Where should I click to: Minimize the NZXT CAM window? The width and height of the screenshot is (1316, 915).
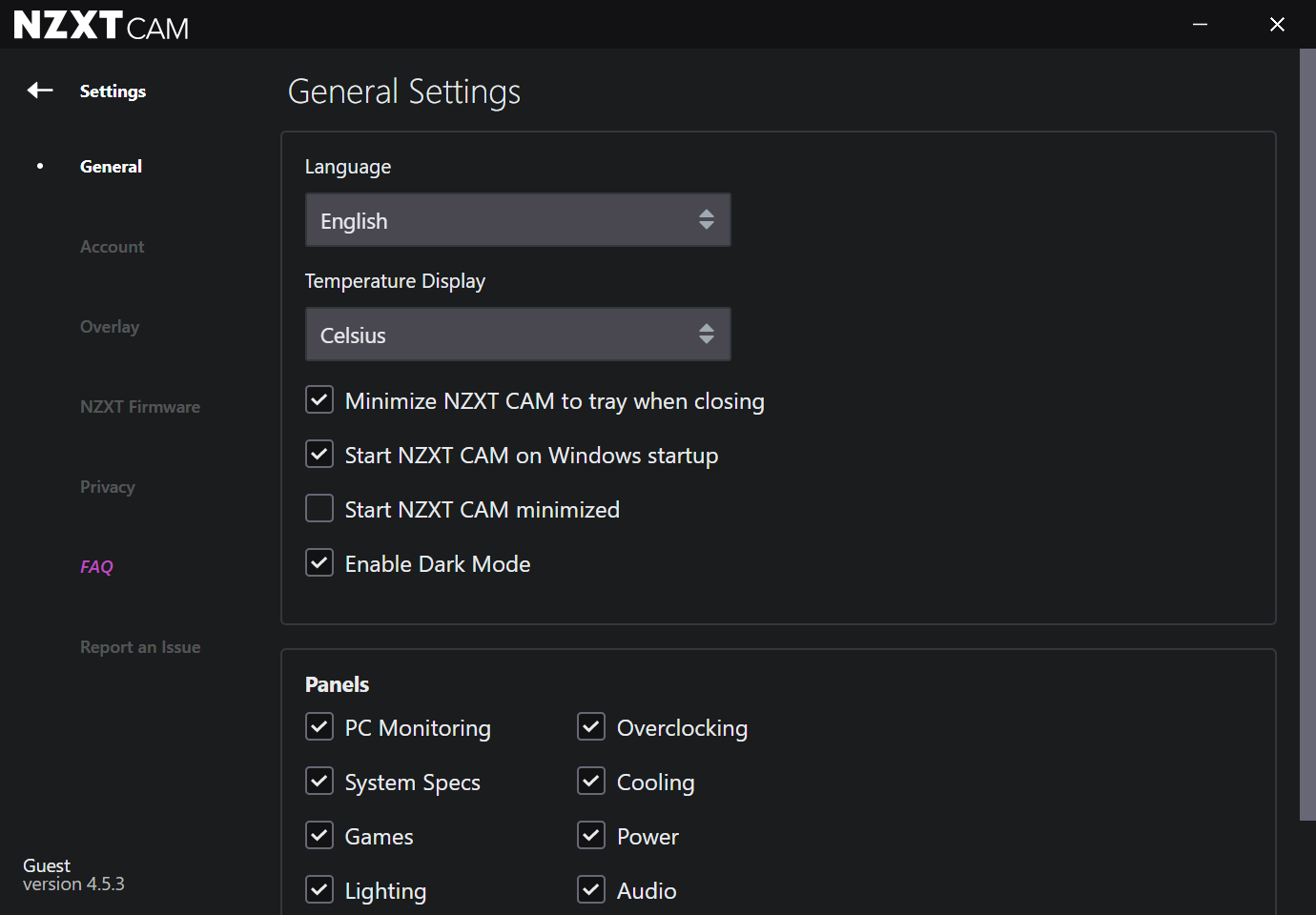(1200, 25)
